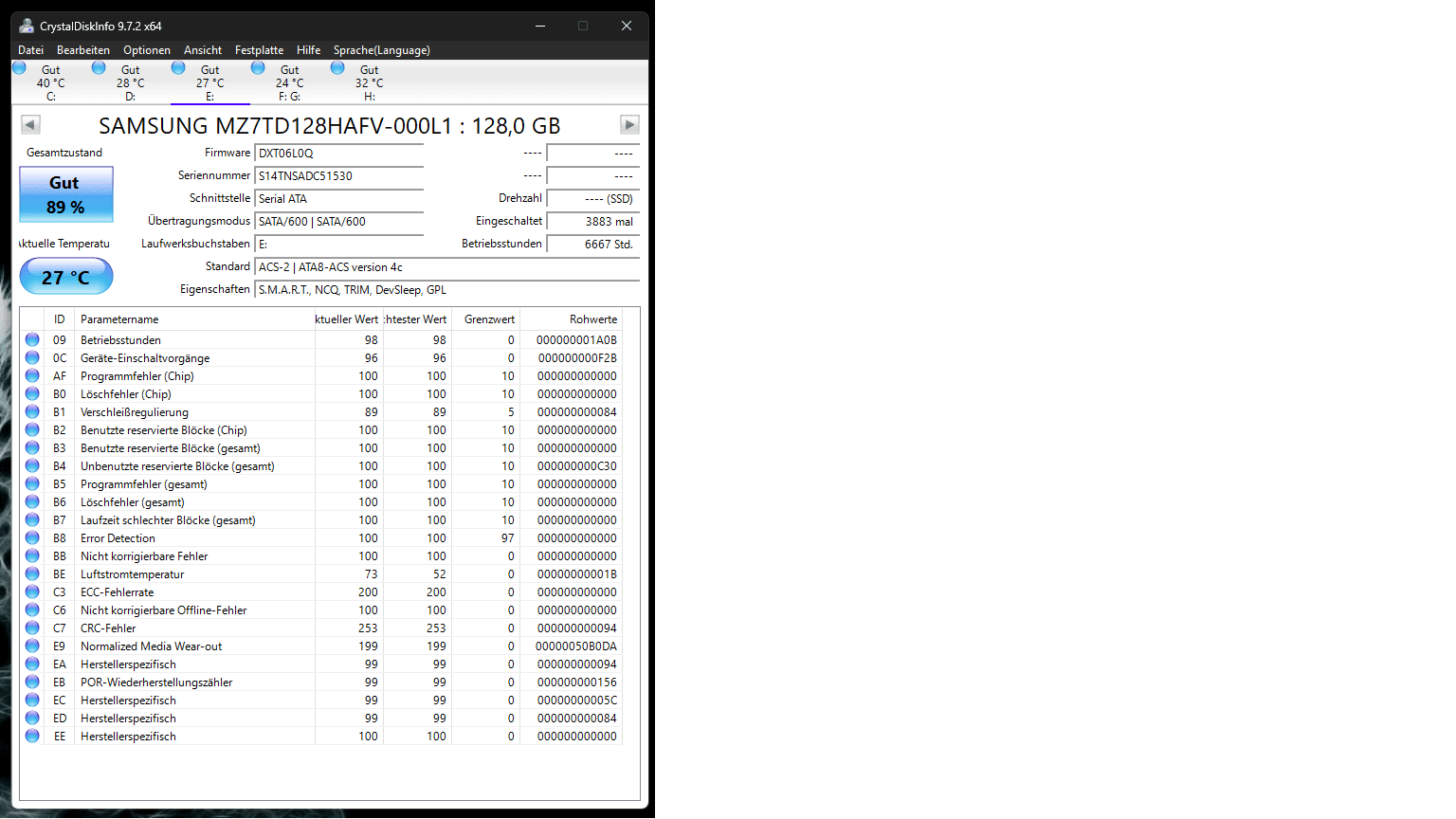Click status orb for row B4 Unbenutzte reservierte Blöcke
Viewport: 1456px width, 819px height.
pyautogui.click(x=32, y=465)
